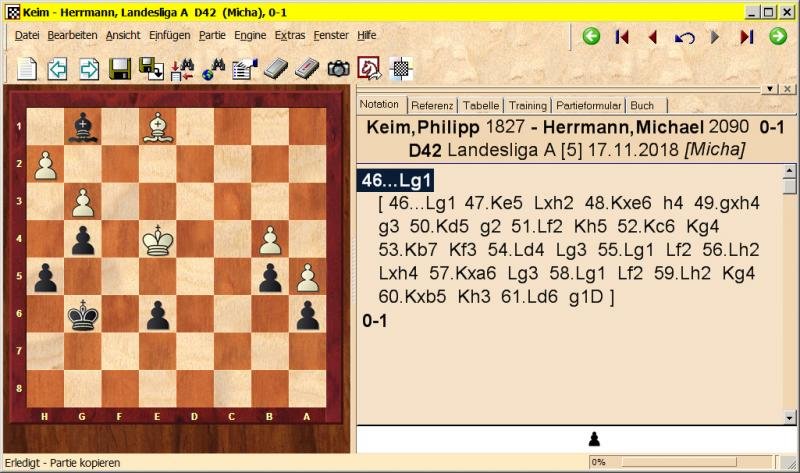This screenshot has height=473, width=800.
Task: Click the blue undo arrow
Action: pos(684,37)
